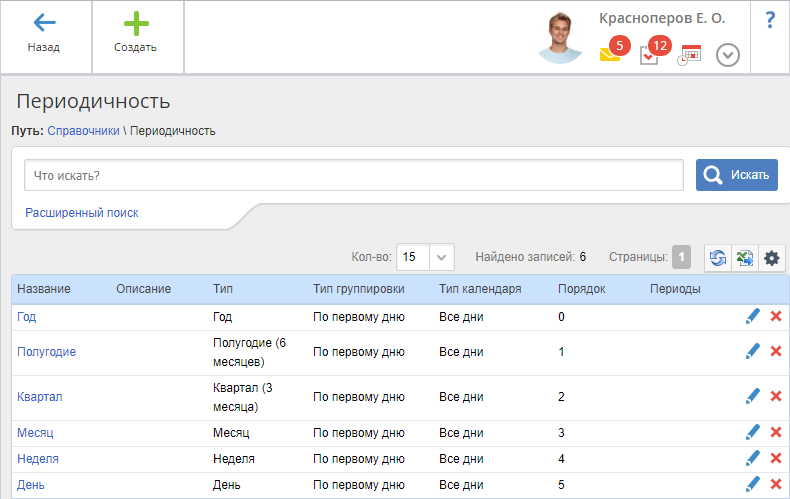
Task: Open the calendar clock icon
Action: pos(689,55)
